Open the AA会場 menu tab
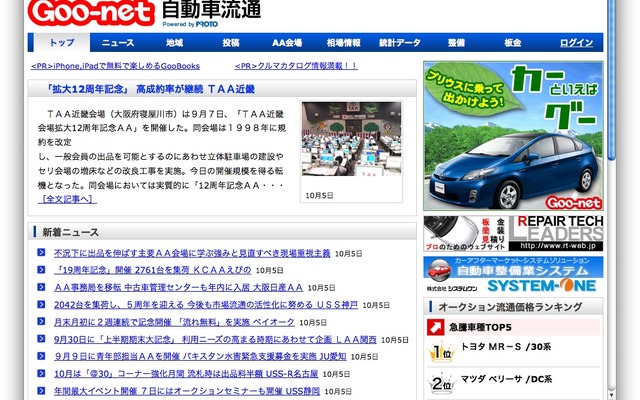The height and width of the screenshot is (400, 640). pyautogui.click(x=287, y=42)
